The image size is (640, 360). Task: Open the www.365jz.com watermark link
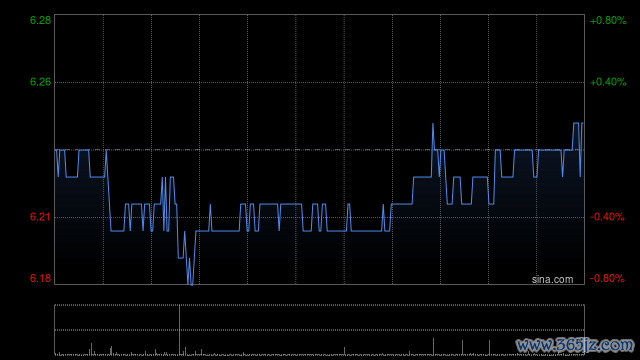pos(575,345)
